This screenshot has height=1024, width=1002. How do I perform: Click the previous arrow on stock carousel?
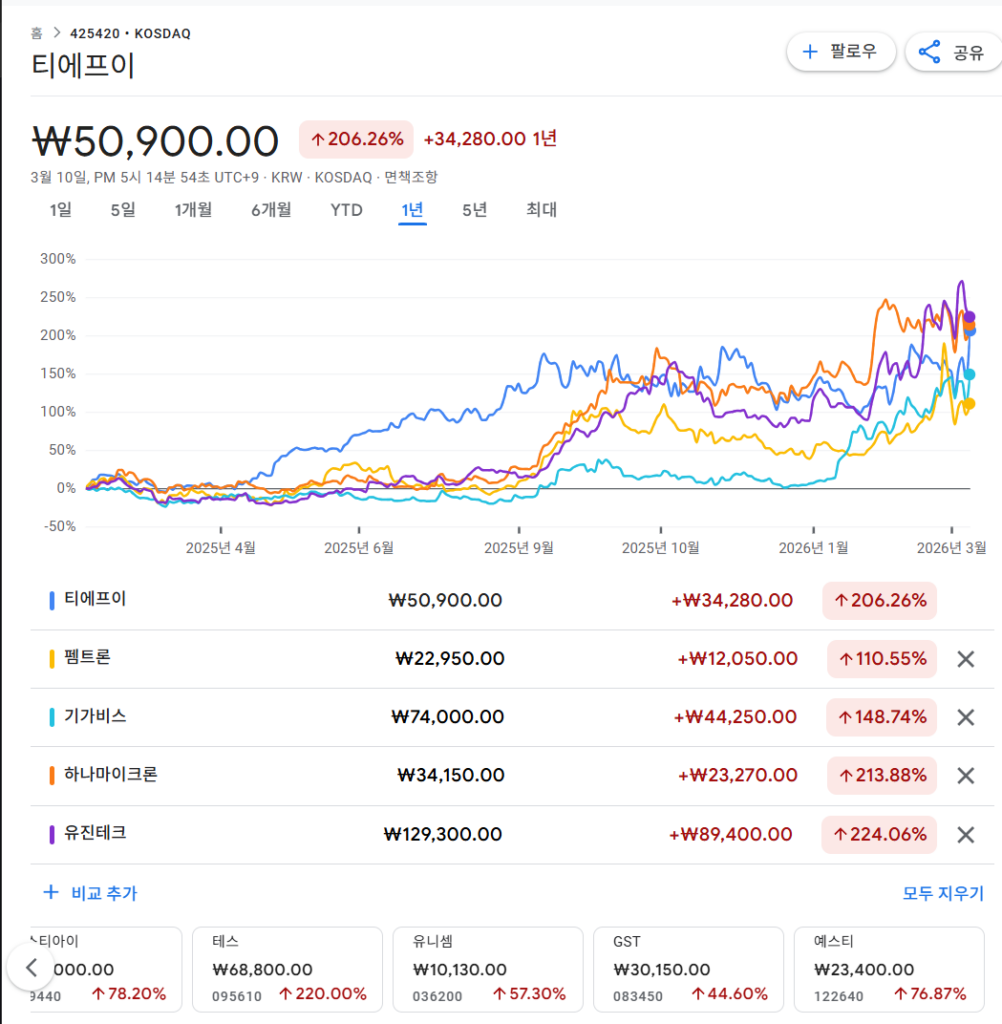(31, 967)
